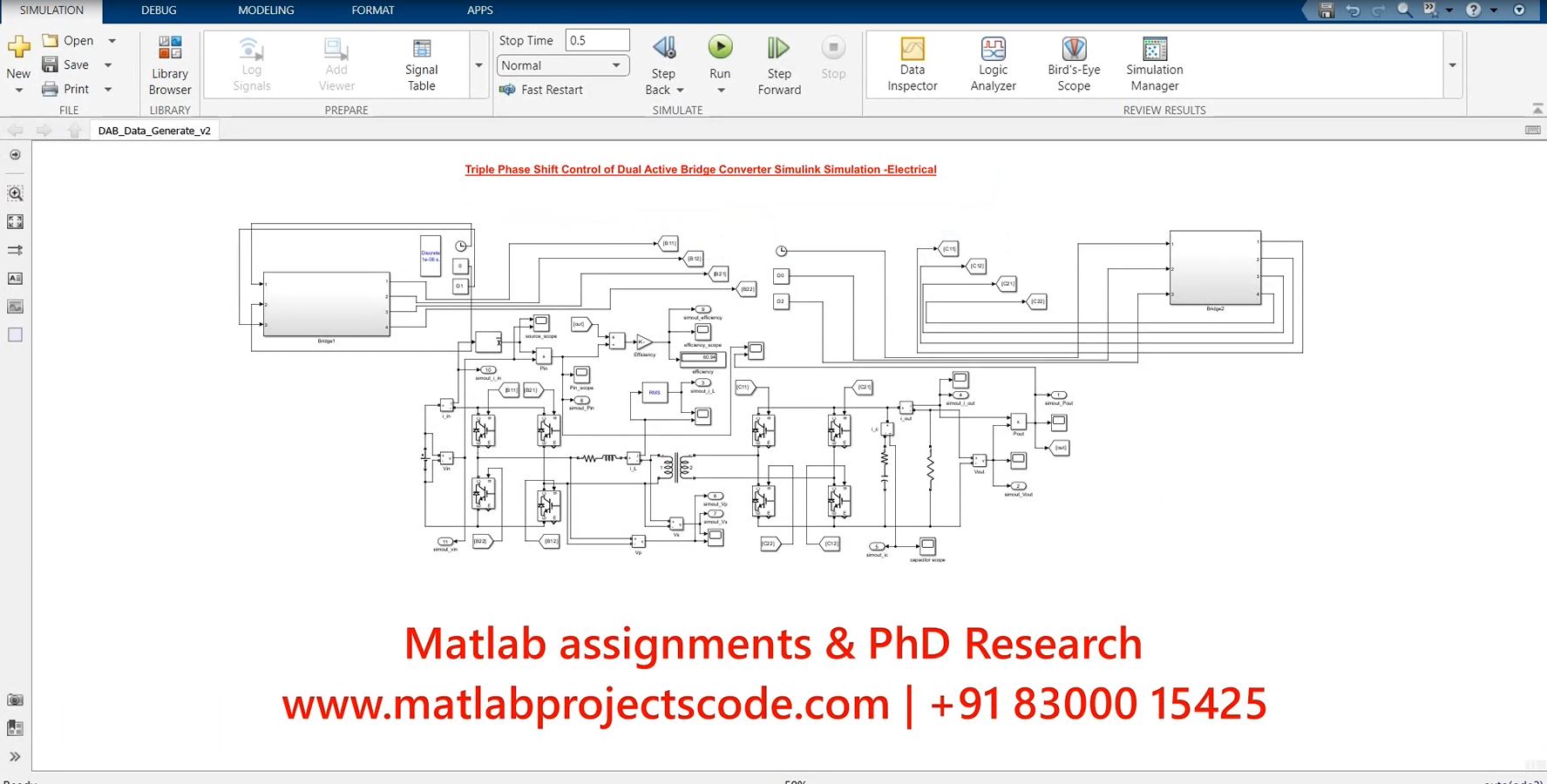Select the Bridge1 subsystem block
This screenshot has width=1547, height=784.
point(327,304)
